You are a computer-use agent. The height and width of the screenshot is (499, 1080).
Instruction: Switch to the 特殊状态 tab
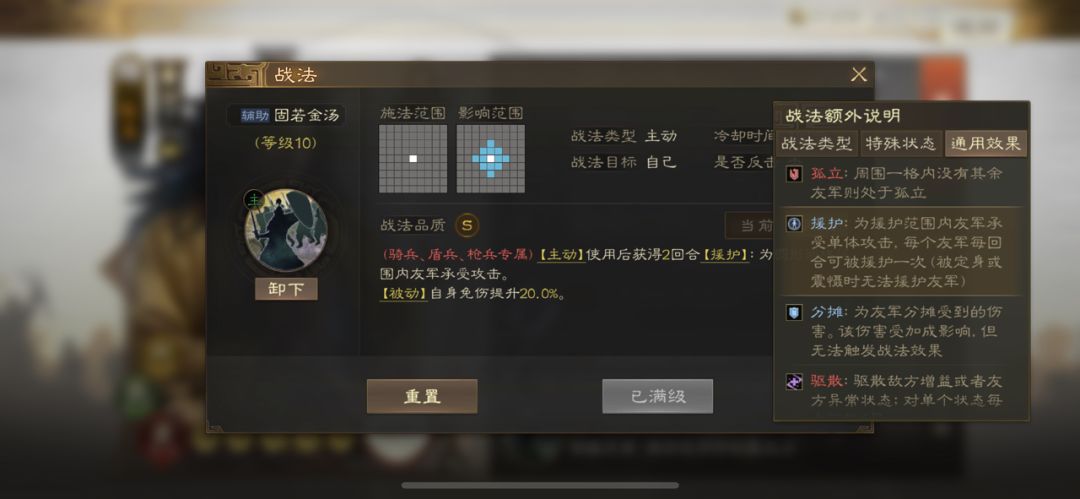pos(901,143)
